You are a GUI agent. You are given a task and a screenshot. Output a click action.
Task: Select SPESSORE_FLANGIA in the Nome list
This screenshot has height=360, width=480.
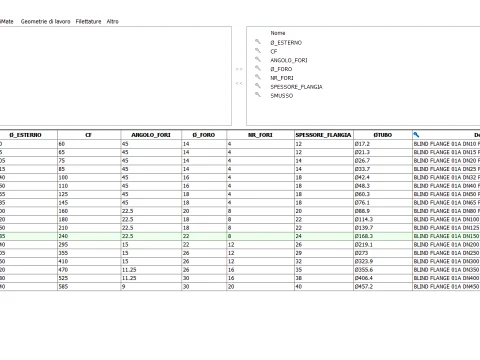pos(296,87)
